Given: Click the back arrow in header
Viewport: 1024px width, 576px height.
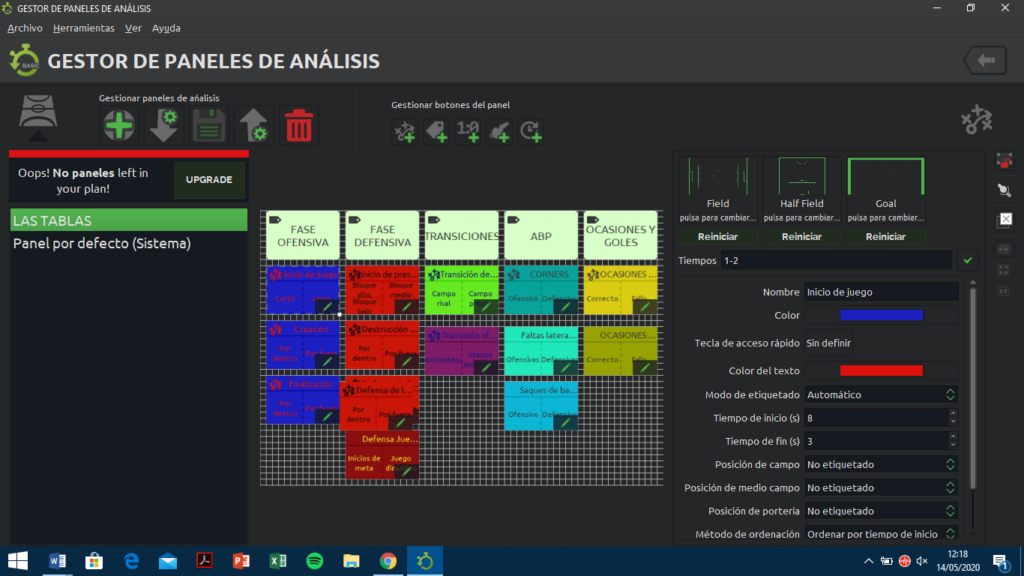Looking at the screenshot, I should [x=985, y=61].
